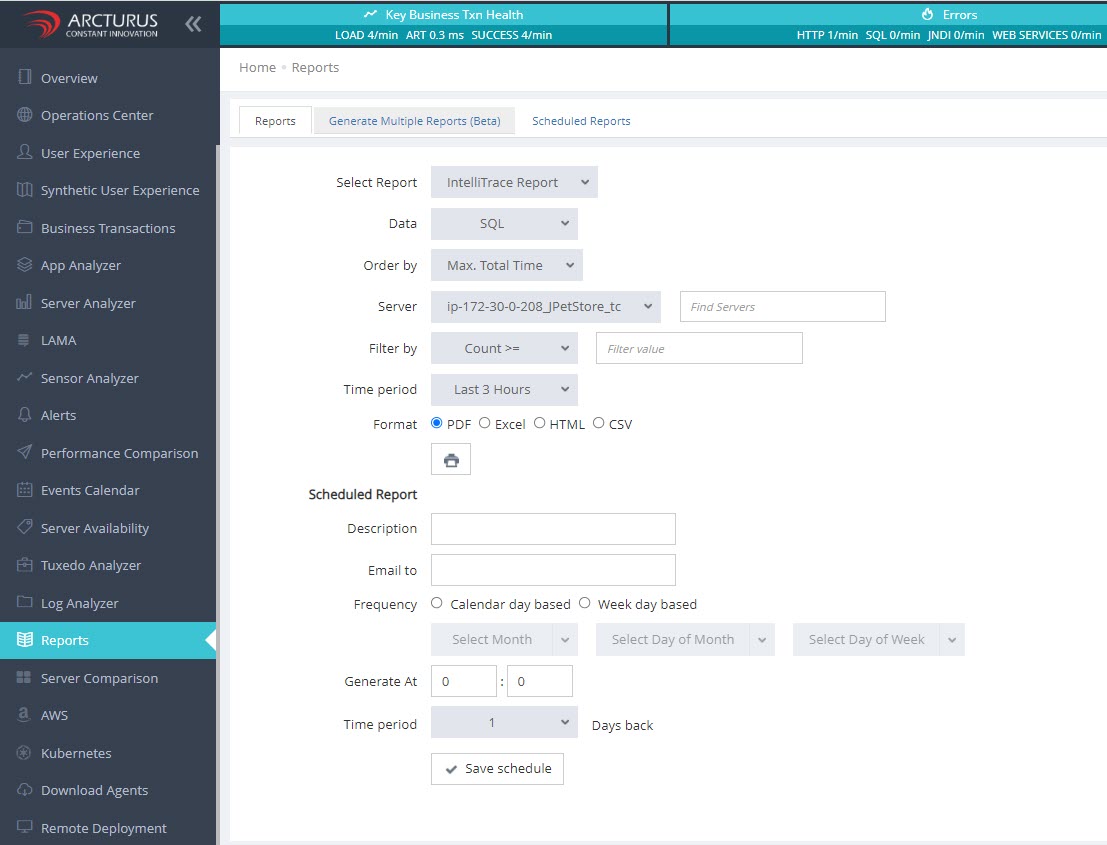Click the Alerts bell icon
This screenshot has width=1107, height=845.
tap(25, 415)
